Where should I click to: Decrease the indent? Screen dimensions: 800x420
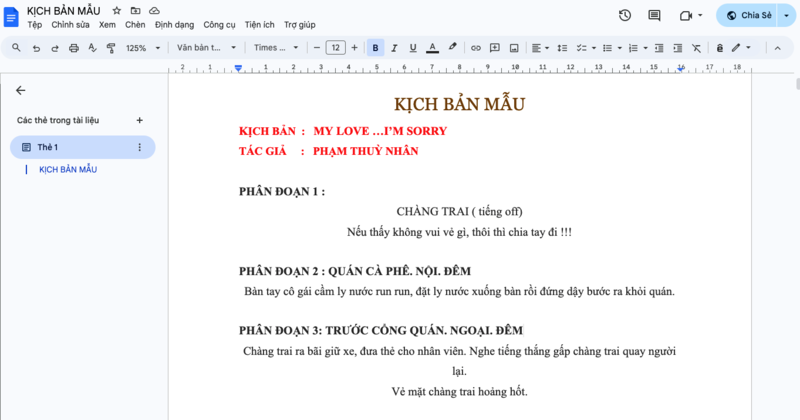pos(659,48)
